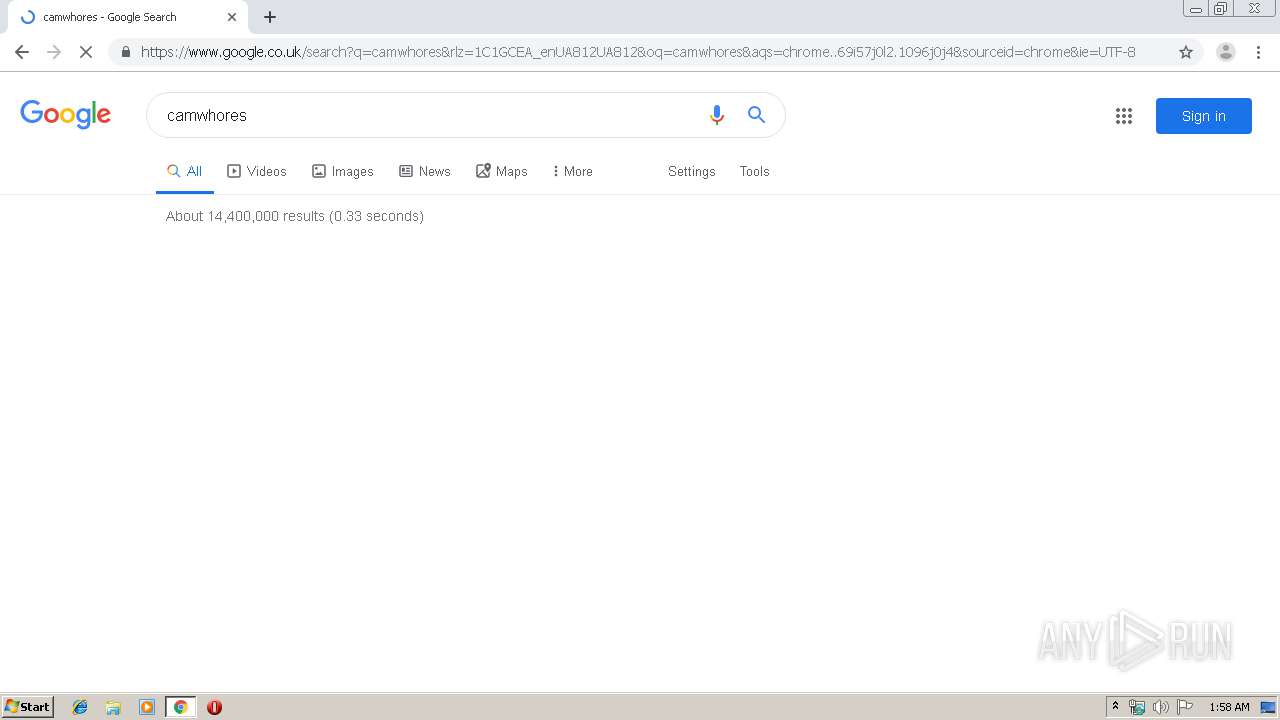
Task: Open the search Tools option
Action: tap(755, 171)
